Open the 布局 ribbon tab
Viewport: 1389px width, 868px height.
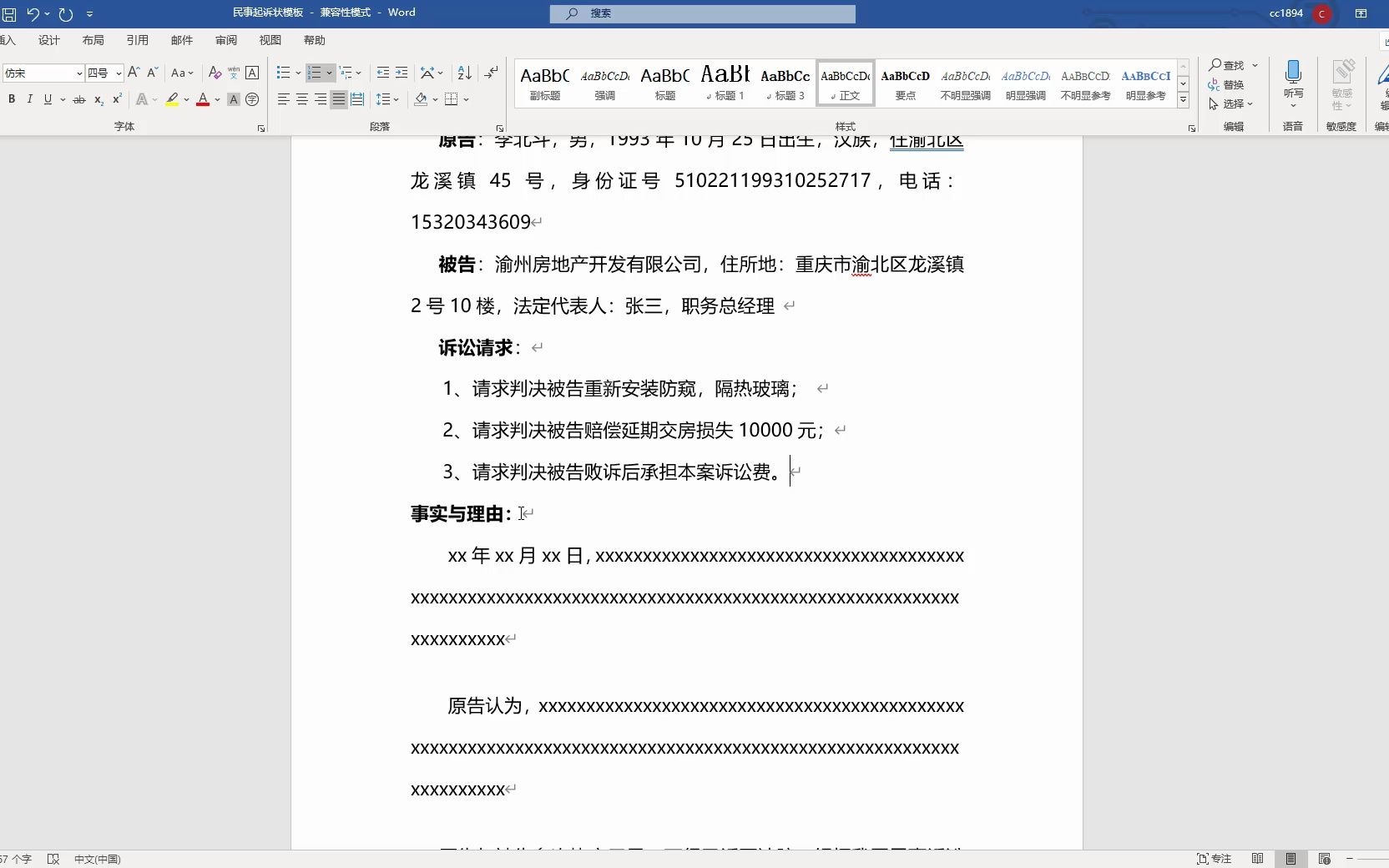tap(93, 40)
